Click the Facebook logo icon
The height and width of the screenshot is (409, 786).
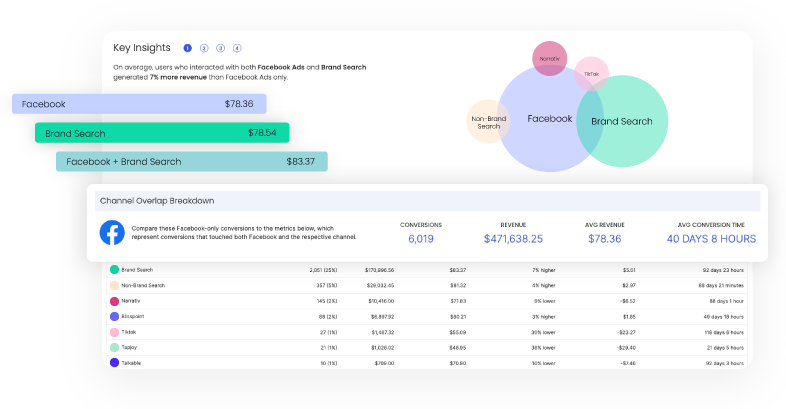coord(112,232)
